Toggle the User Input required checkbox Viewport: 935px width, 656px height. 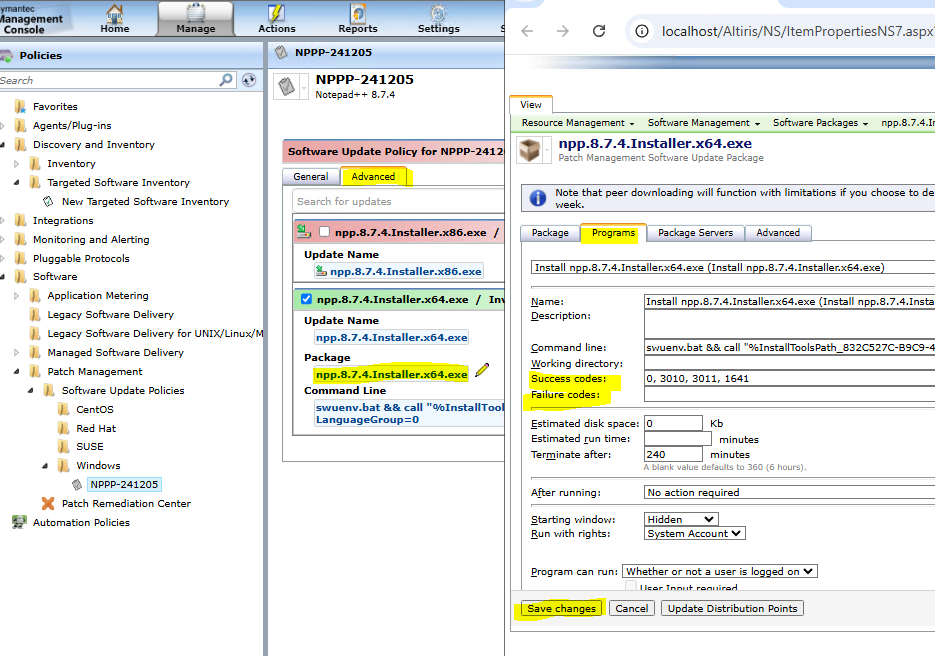click(x=631, y=588)
